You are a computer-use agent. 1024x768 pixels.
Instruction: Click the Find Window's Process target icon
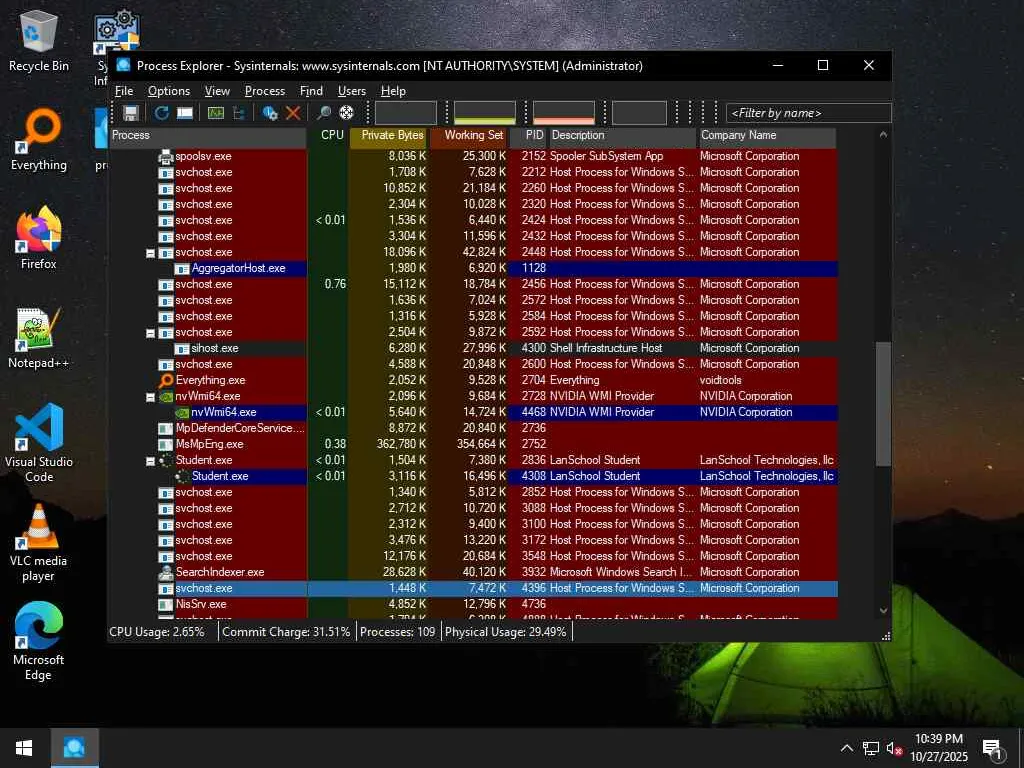(x=347, y=113)
